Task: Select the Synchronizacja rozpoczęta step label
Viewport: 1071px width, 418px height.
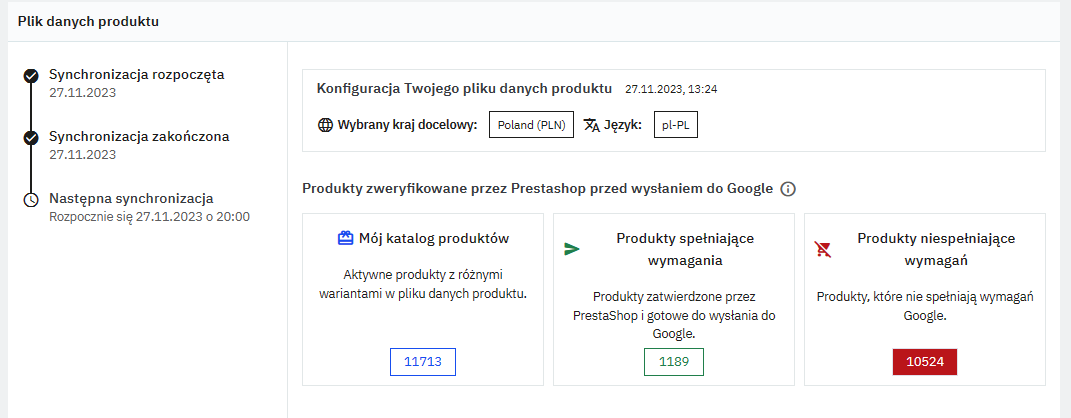Action: tap(136, 74)
